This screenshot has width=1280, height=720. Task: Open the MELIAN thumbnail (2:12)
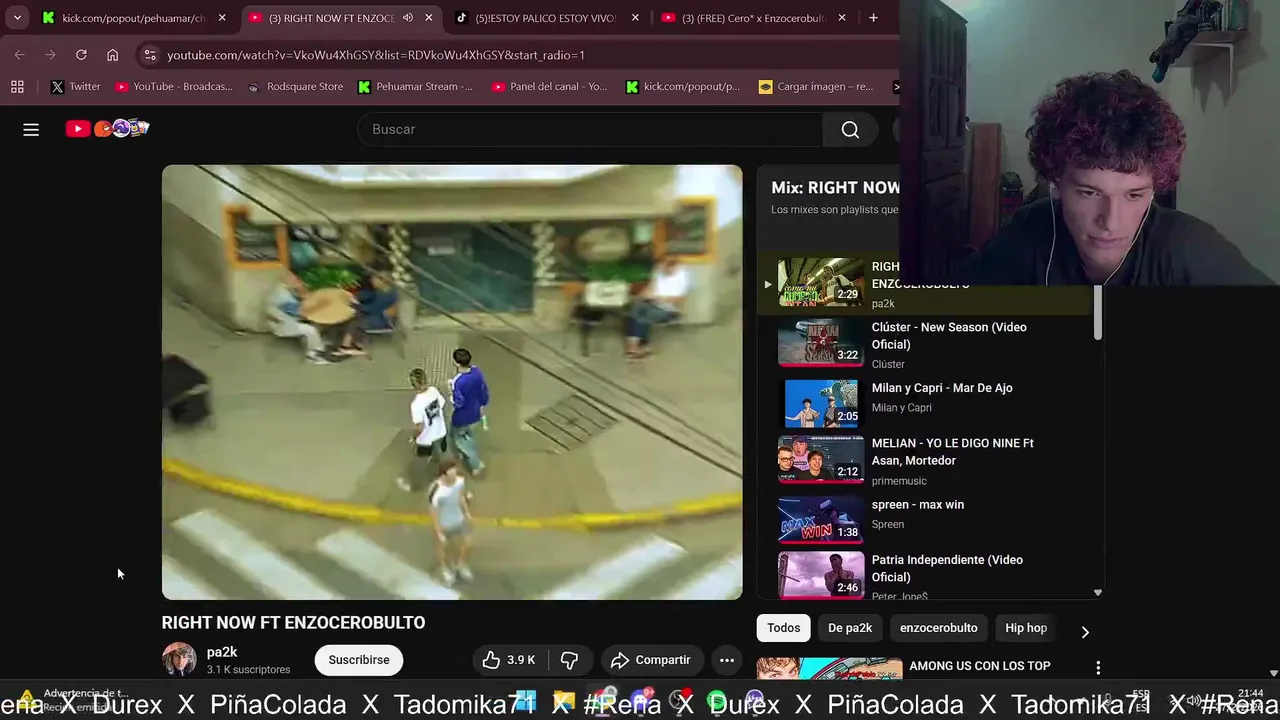(821, 459)
